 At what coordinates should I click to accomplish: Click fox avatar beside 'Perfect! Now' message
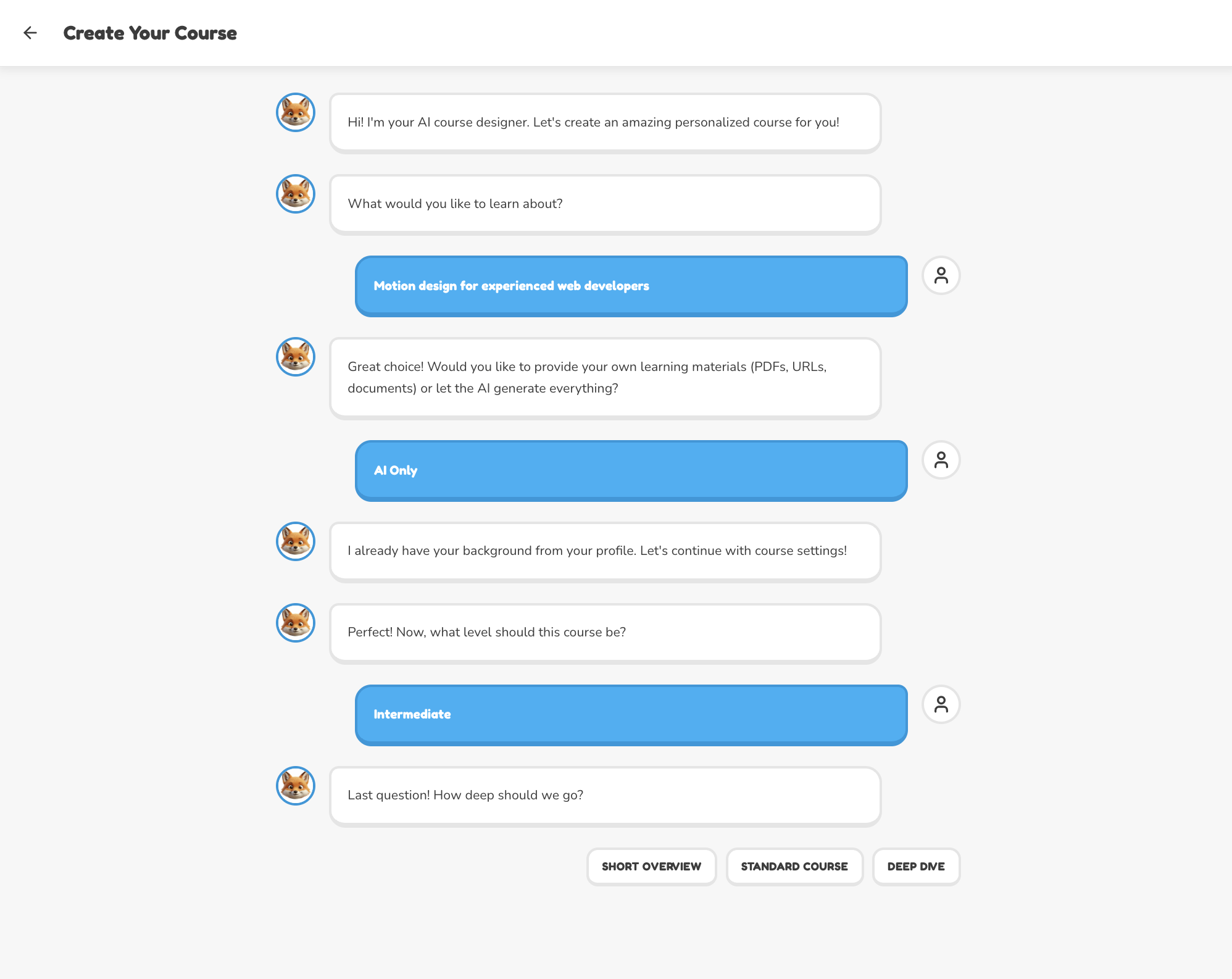296,623
